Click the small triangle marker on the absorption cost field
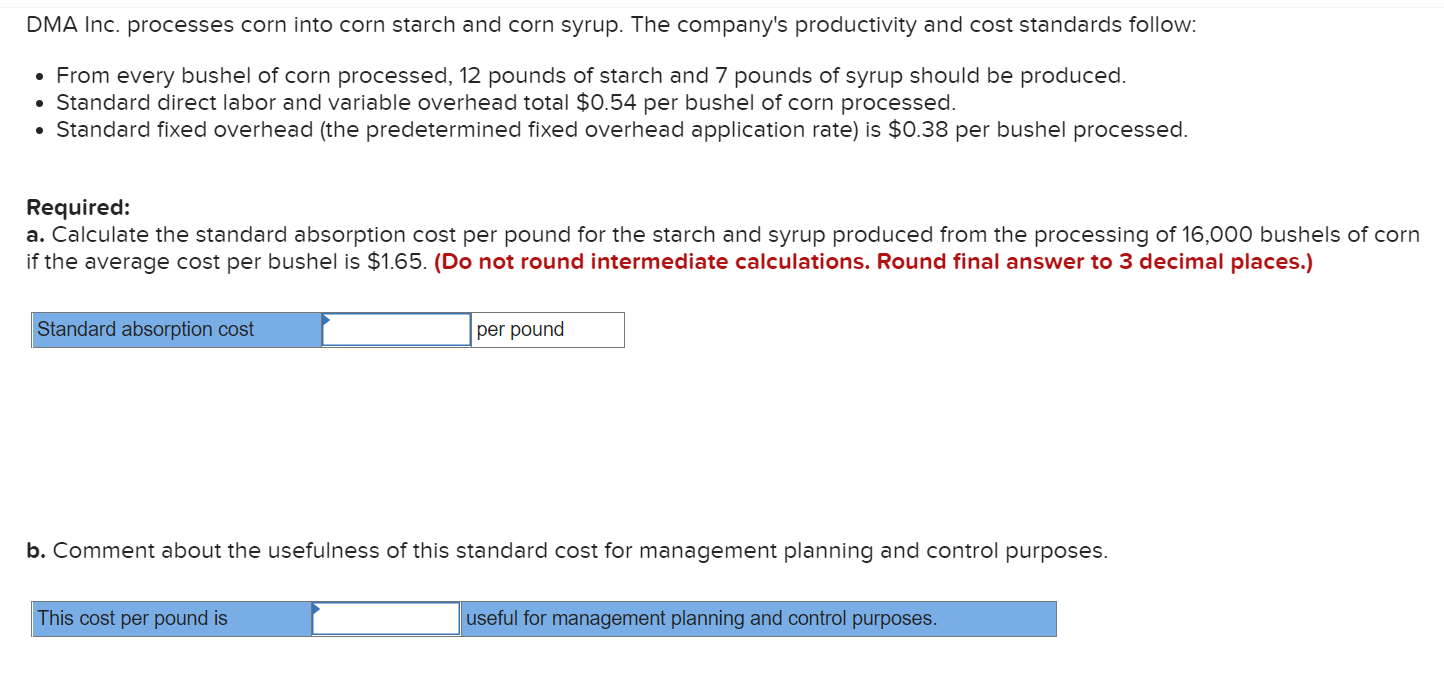Viewport: 1444px width, 682px height. pos(324,318)
